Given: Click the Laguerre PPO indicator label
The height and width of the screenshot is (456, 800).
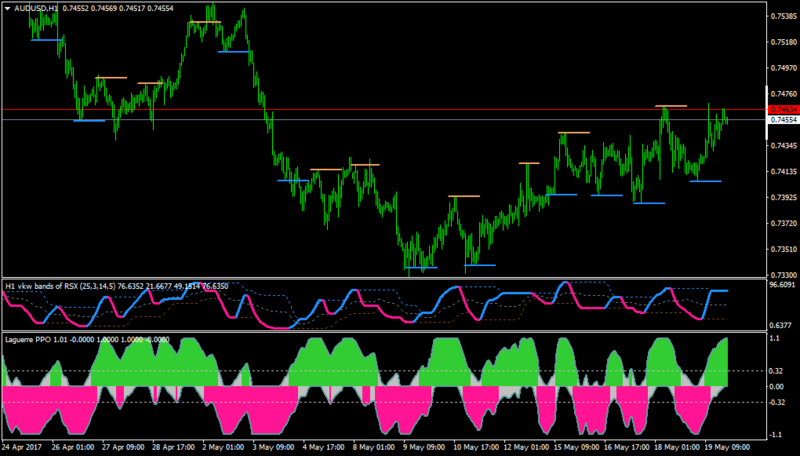Looking at the screenshot, I should point(28,340).
